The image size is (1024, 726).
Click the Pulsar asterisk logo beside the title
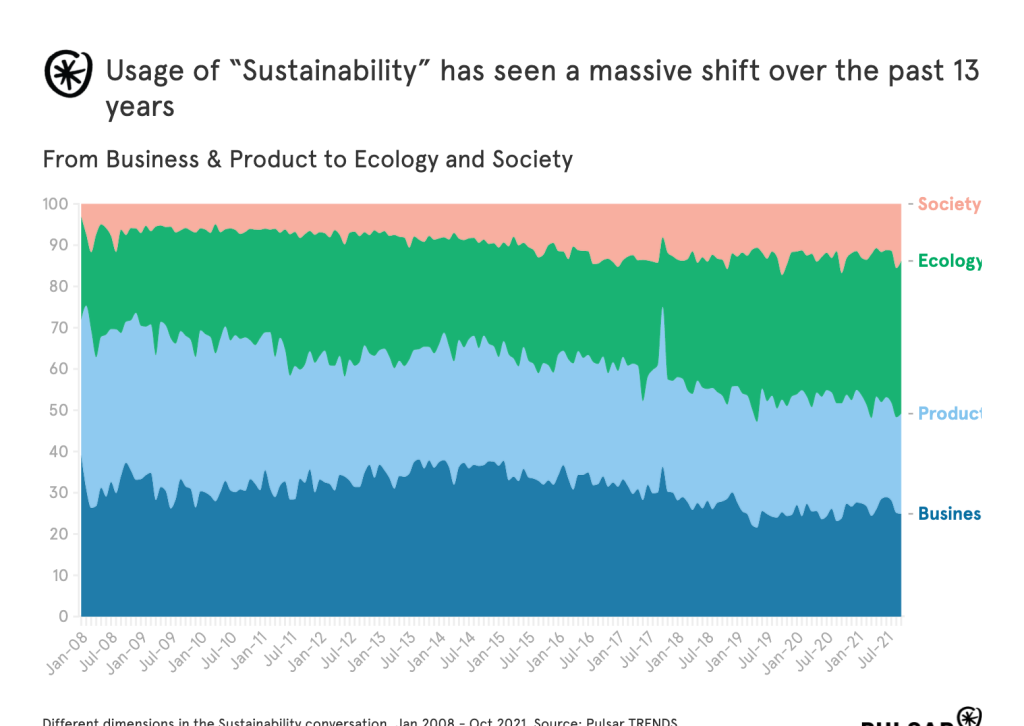tap(69, 74)
